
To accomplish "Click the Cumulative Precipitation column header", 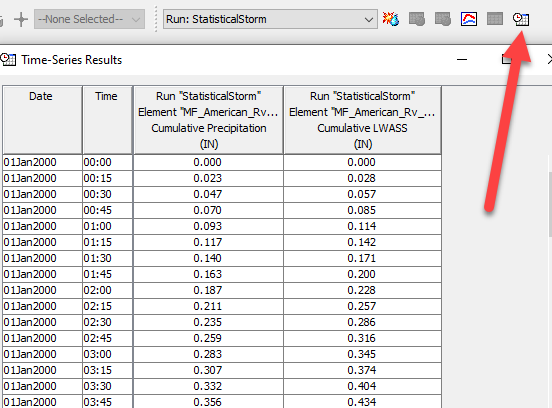I will tap(208, 120).
